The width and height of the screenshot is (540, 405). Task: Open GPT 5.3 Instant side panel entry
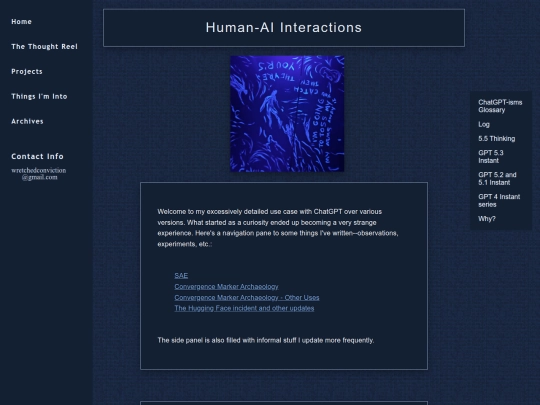click(491, 157)
